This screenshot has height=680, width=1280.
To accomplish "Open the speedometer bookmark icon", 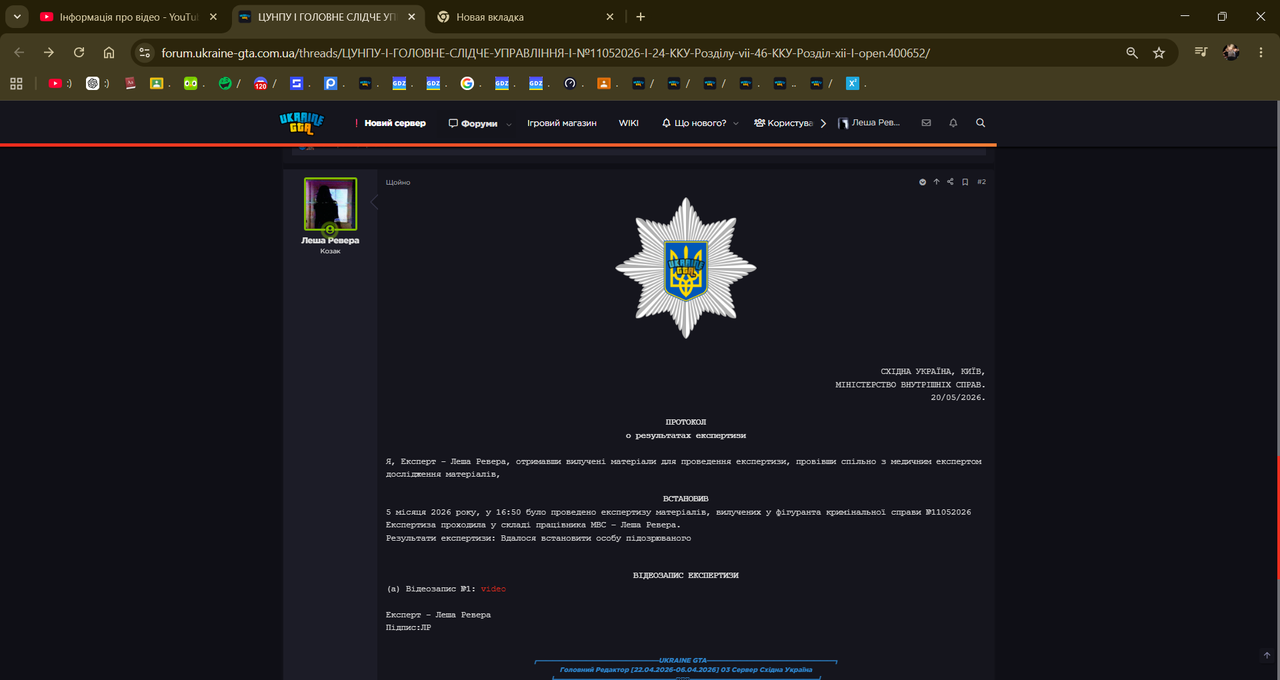I will tap(570, 84).
